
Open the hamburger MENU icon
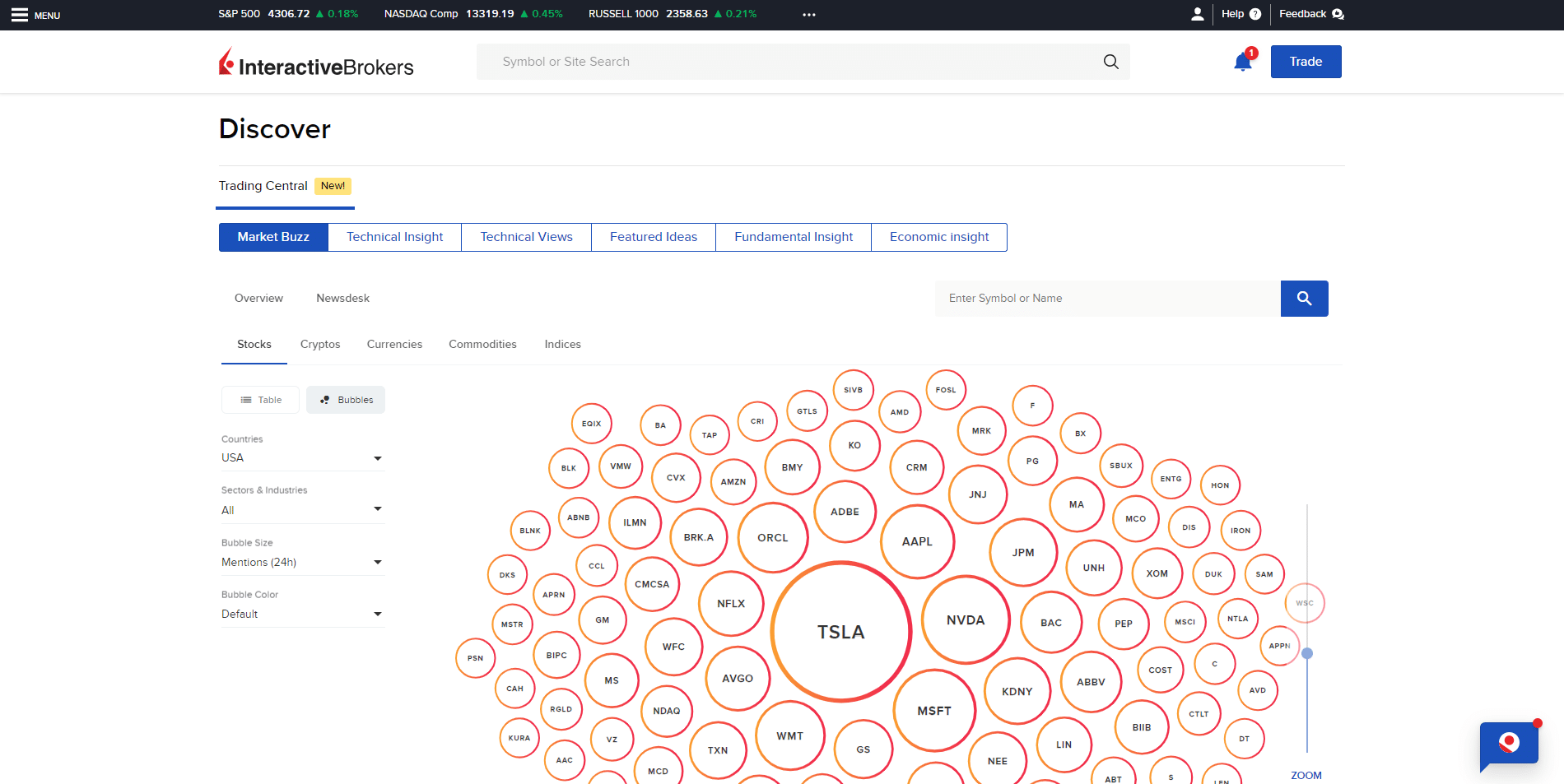[x=20, y=15]
